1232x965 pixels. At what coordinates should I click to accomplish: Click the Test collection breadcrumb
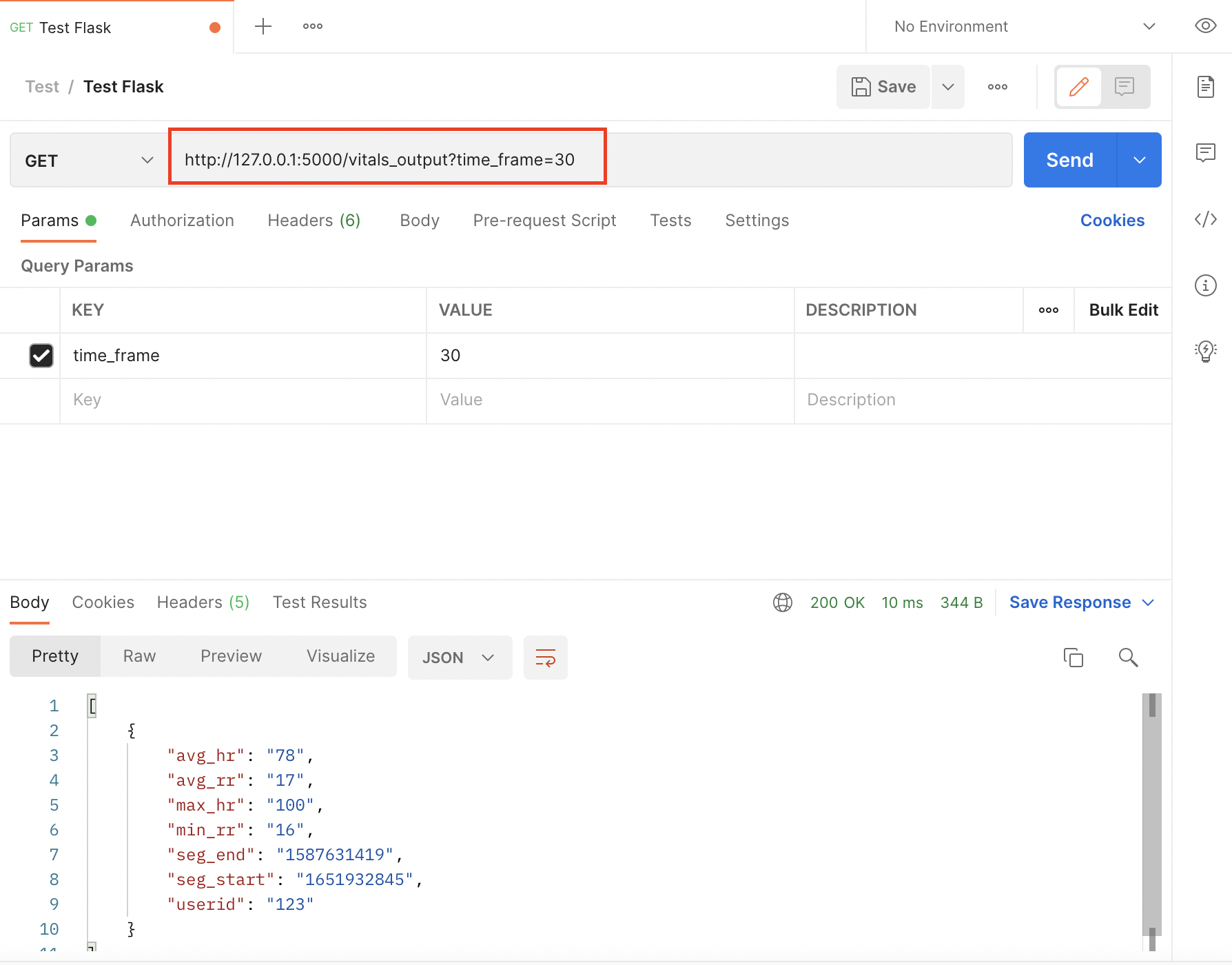(42, 87)
